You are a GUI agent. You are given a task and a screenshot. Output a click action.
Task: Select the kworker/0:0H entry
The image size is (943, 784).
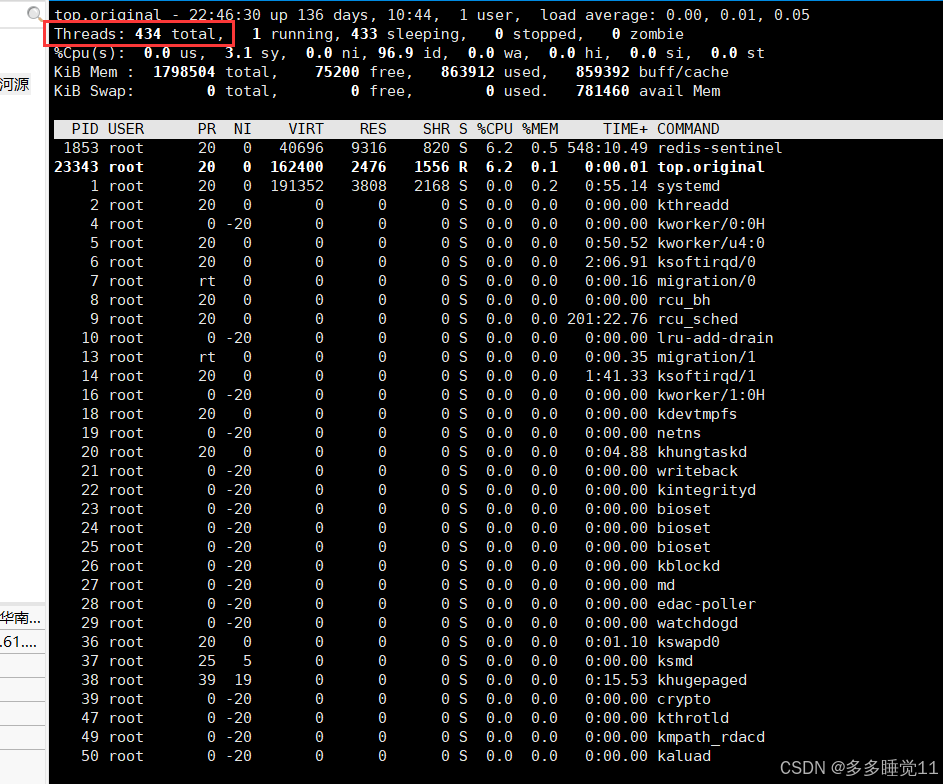(710, 224)
